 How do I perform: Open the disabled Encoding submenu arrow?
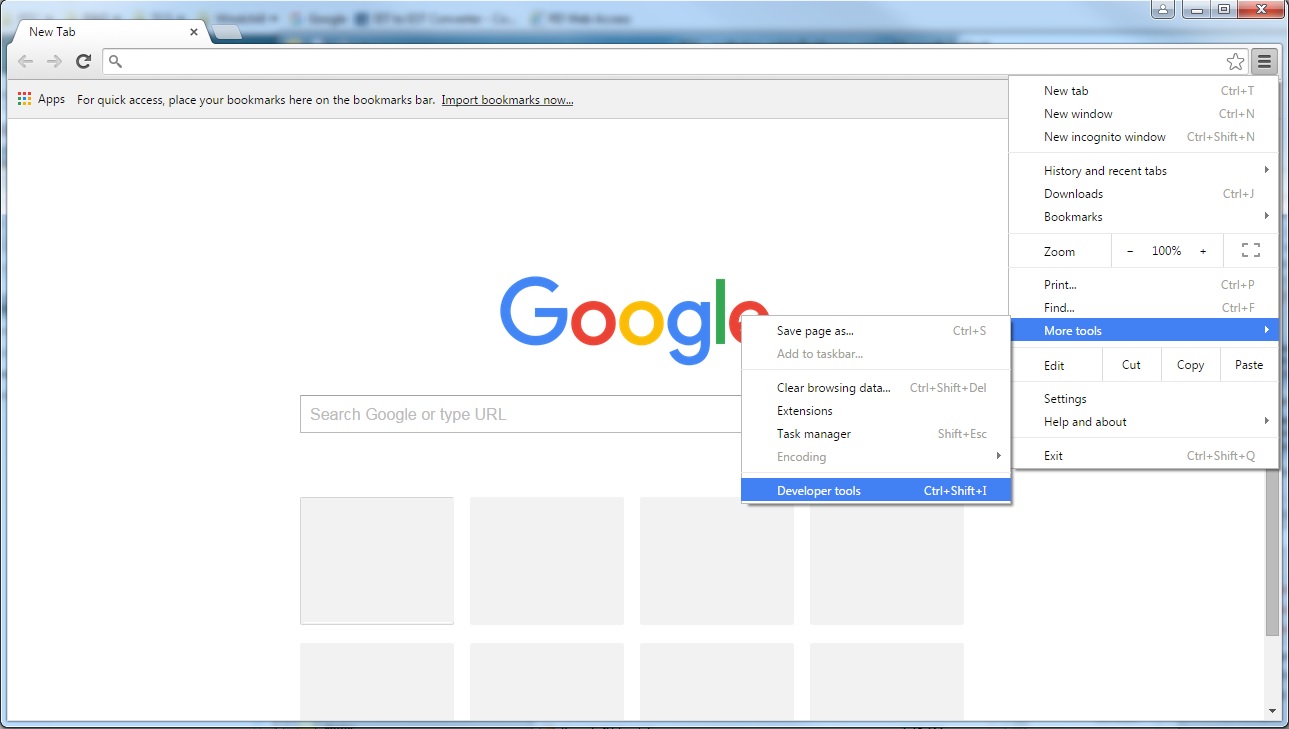pyautogui.click(x=998, y=456)
